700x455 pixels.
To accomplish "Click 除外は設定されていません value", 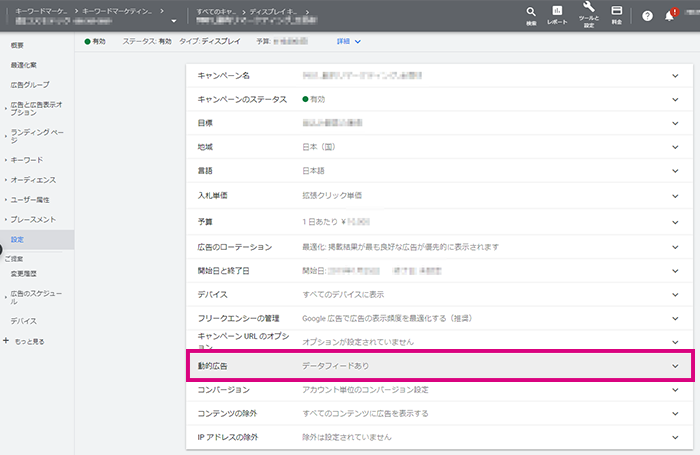I will click(x=347, y=437).
